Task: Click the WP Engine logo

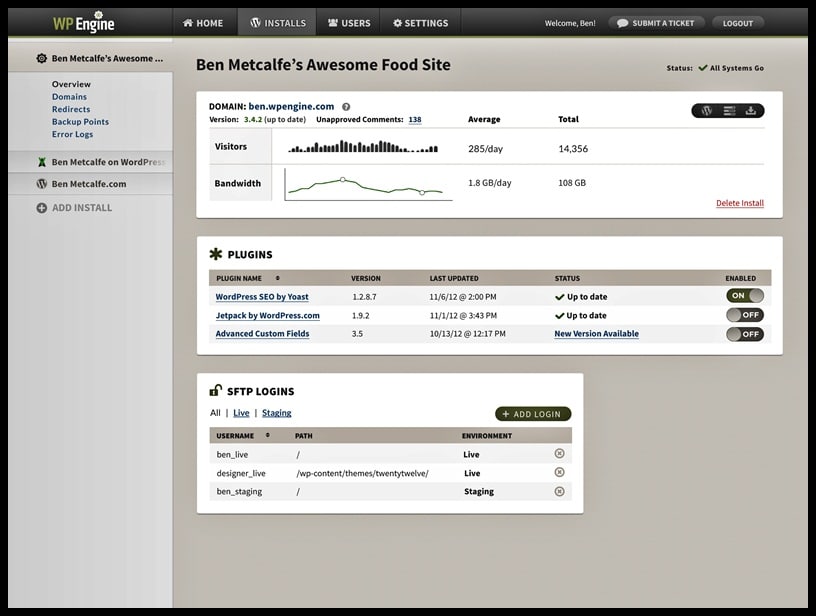Action: (x=83, y=22)
